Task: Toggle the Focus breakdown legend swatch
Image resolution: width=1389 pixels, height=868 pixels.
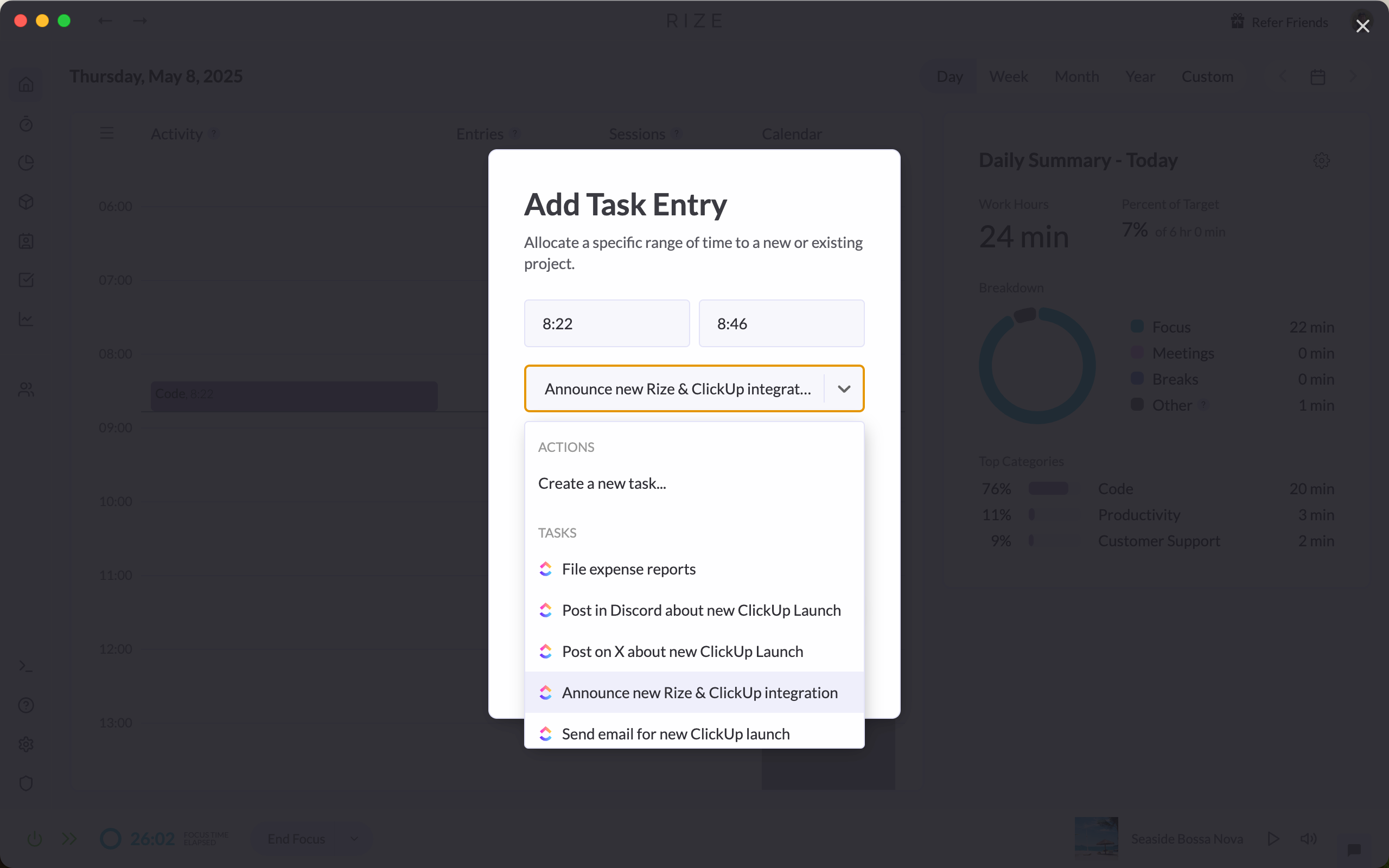Action: tap(1137, 325)
